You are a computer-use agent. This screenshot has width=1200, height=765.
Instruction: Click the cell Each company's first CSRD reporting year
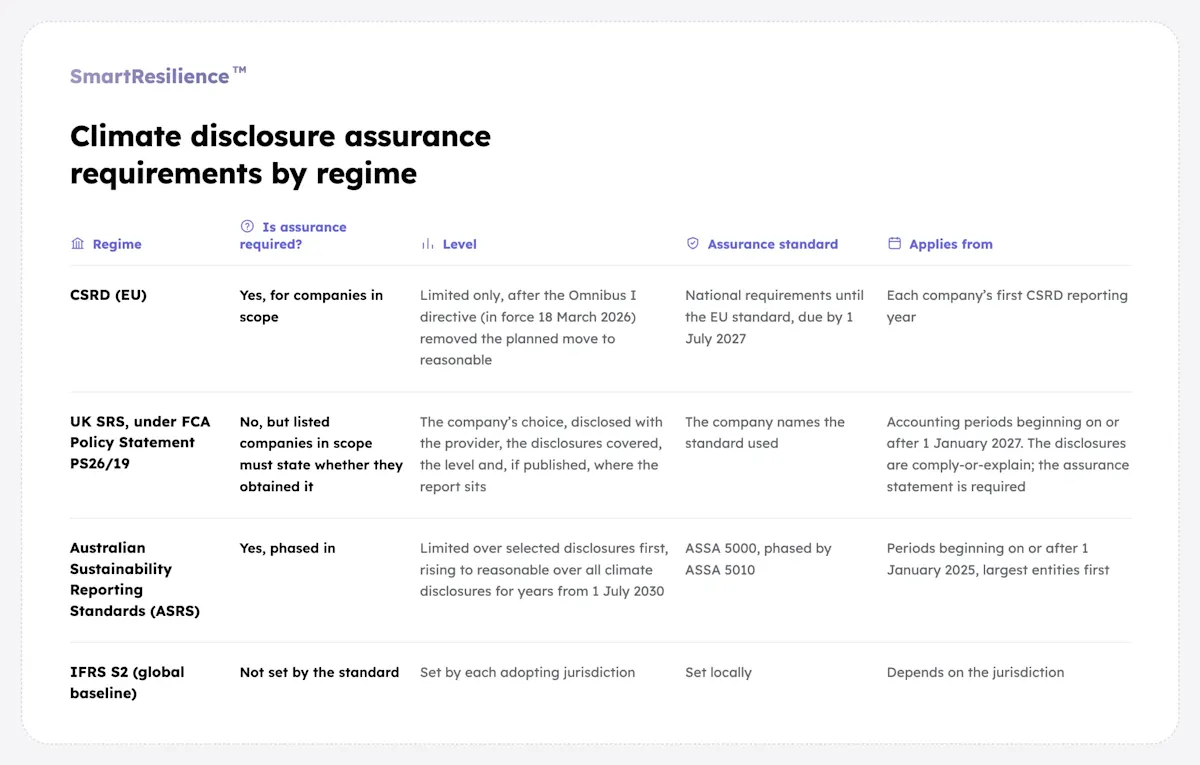pyautogui.click(x=1007, y=306)
